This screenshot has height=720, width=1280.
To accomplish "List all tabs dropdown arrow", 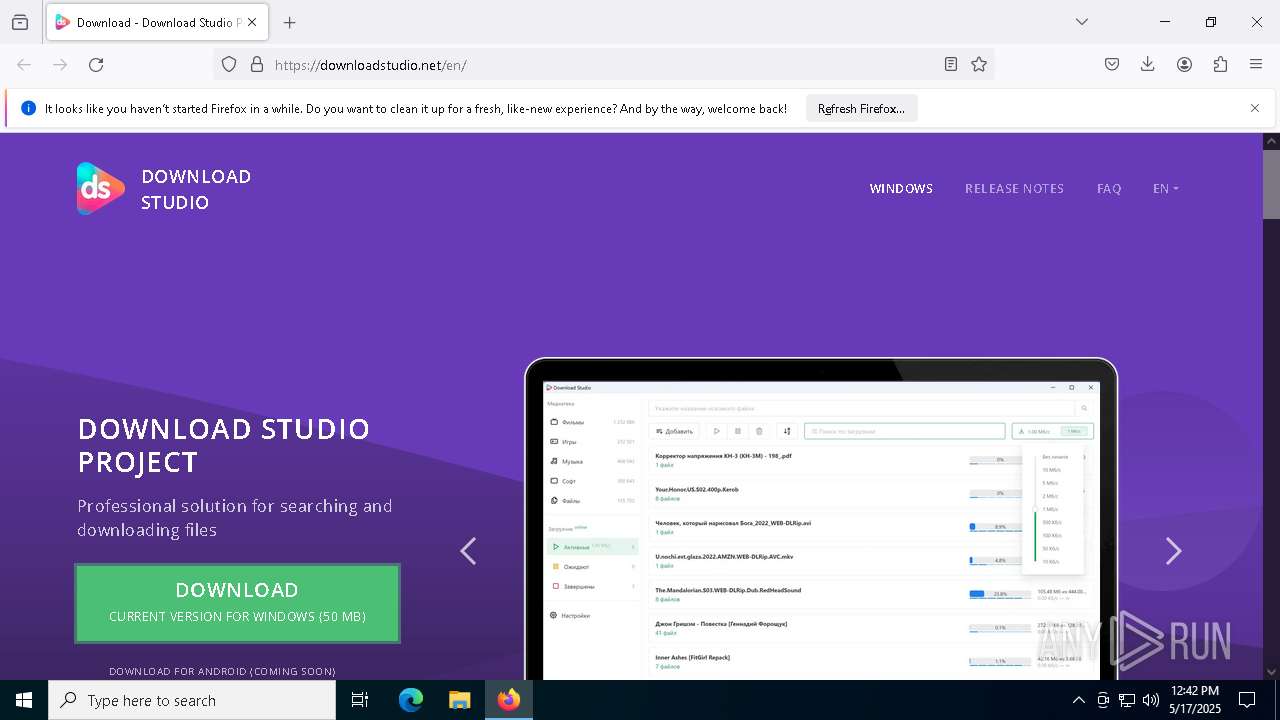I will (x=1082, y=22).
